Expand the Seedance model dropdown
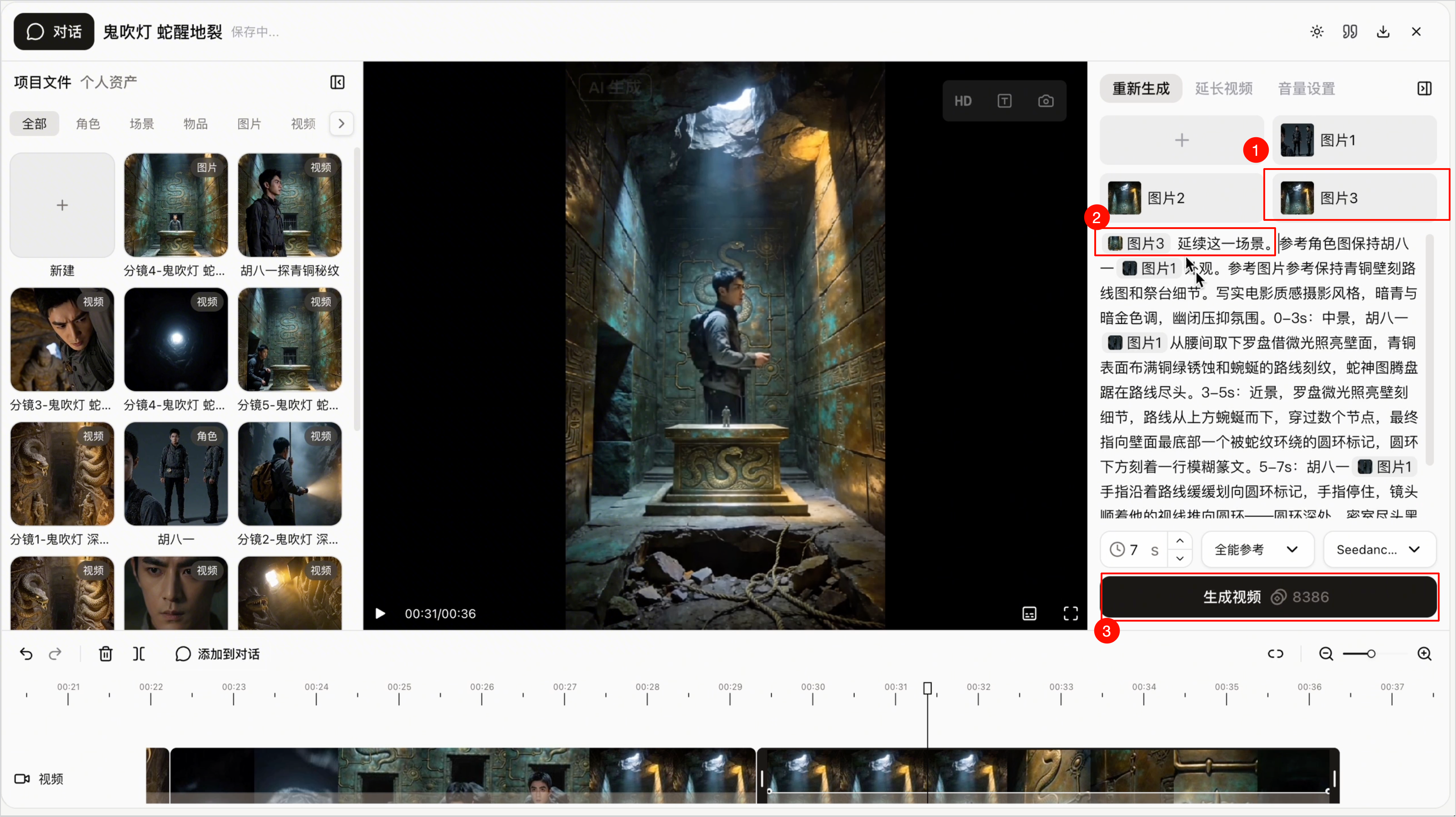Viewport: 1456px width, 817px height. [x=1379, y=550]
